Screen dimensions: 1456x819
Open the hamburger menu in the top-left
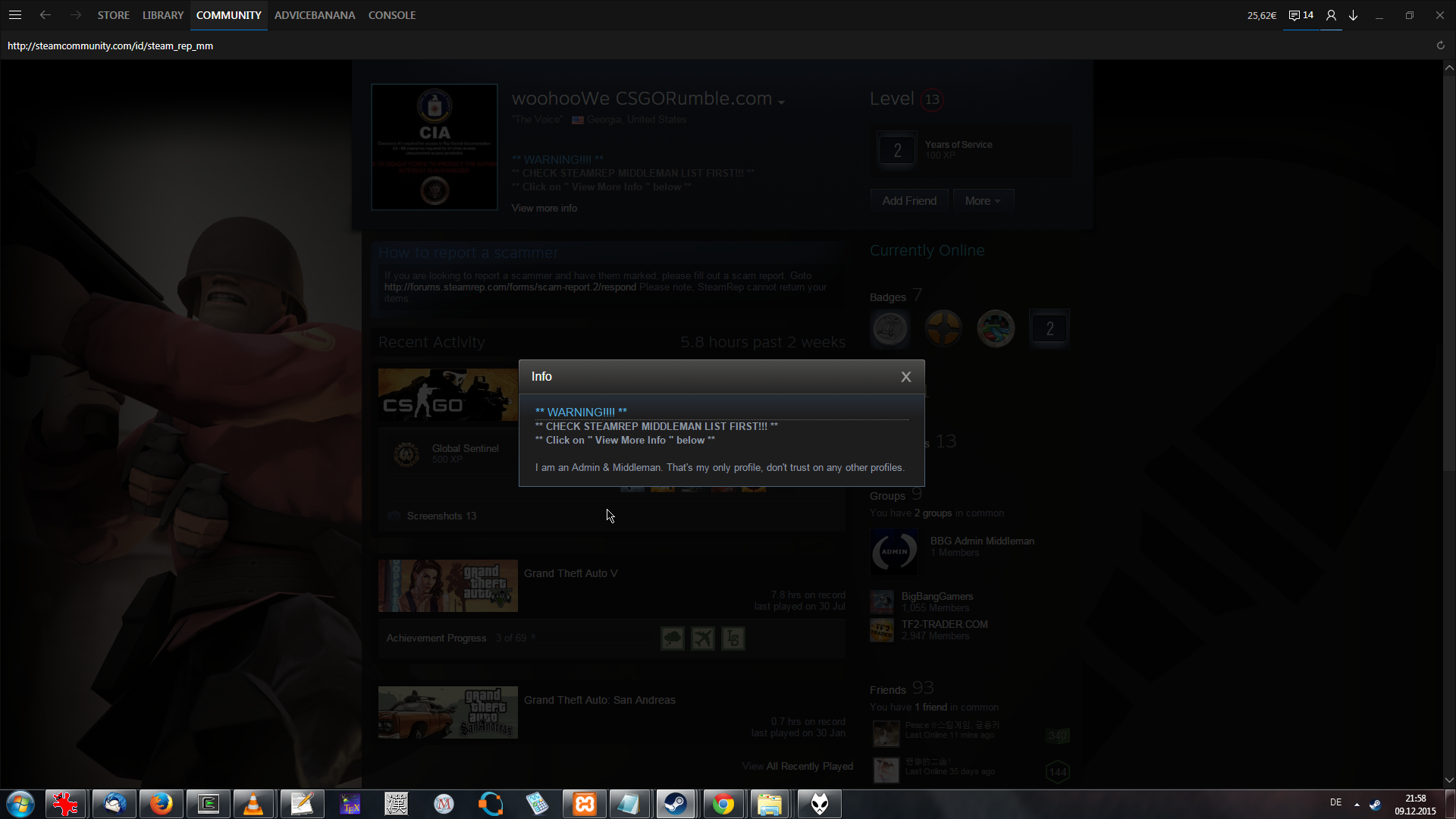15,15
